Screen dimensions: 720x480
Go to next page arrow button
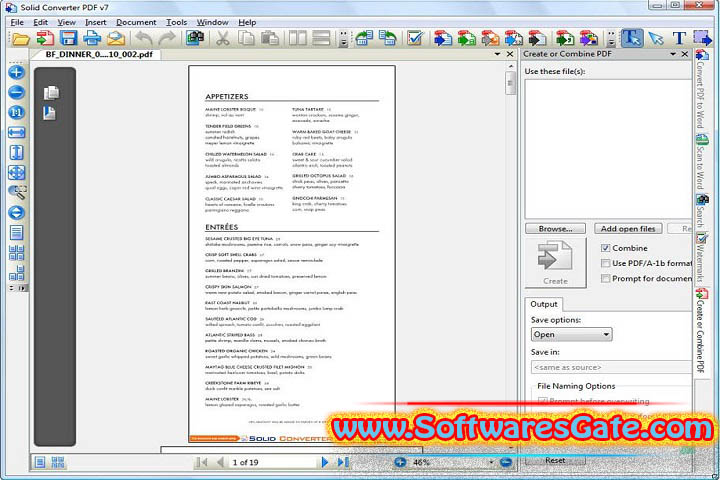[325, 462]
